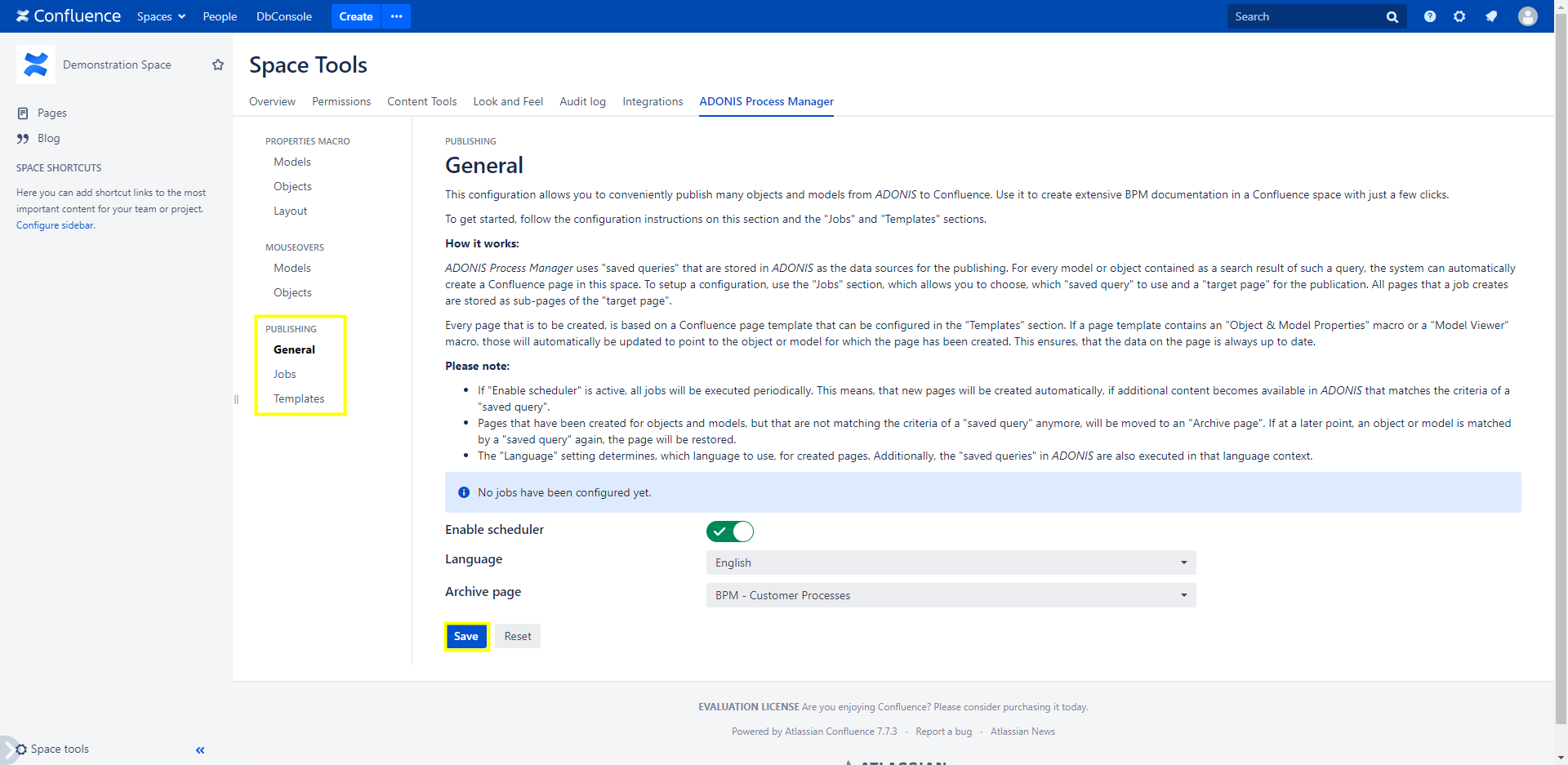Click the sidebar resize handle
The height and width of the screenshot is (765, 1568).
[236, 399]
